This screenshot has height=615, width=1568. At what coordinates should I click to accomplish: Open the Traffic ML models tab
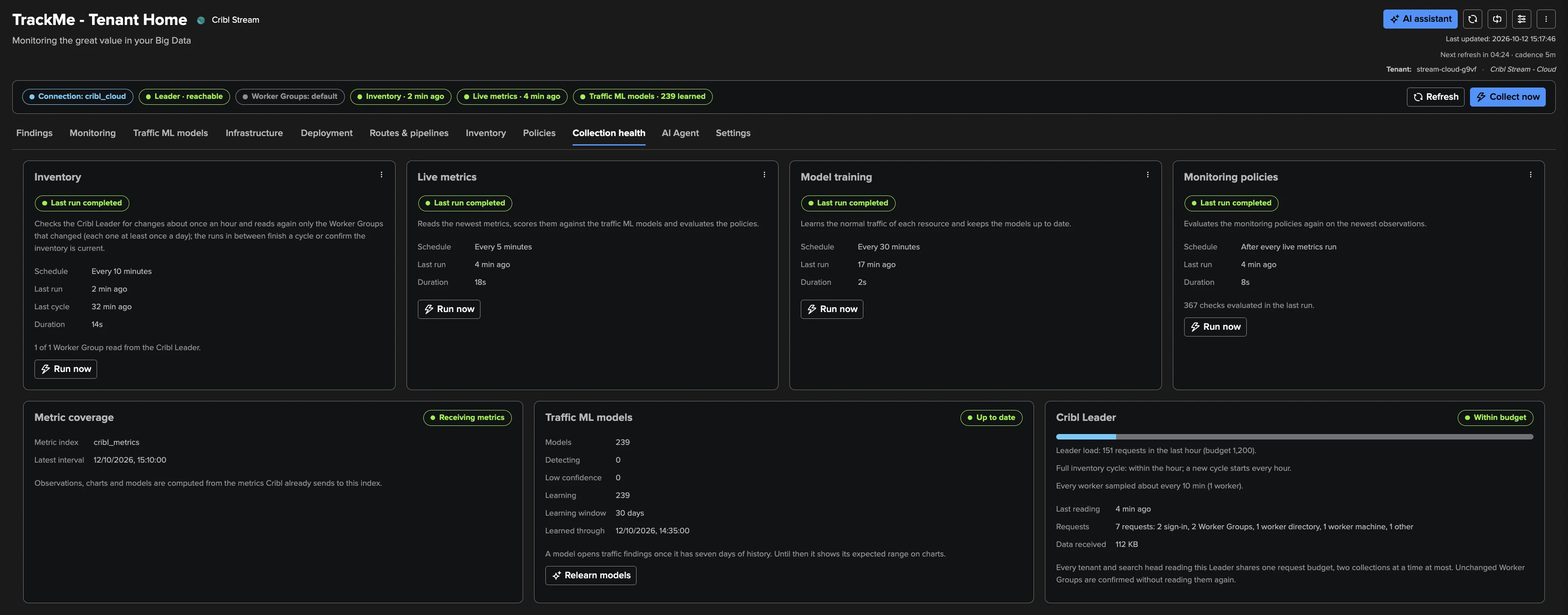point(171,133)
